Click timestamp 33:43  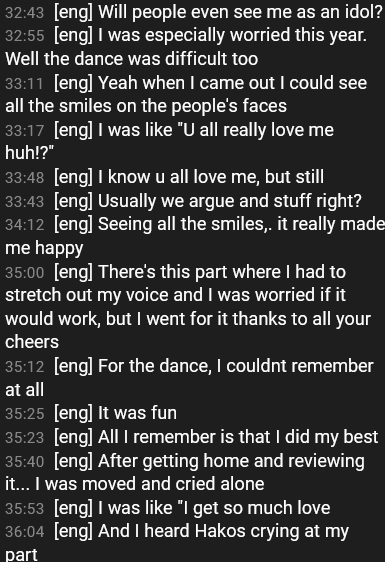pyautogui.click(x=25, y=201)
